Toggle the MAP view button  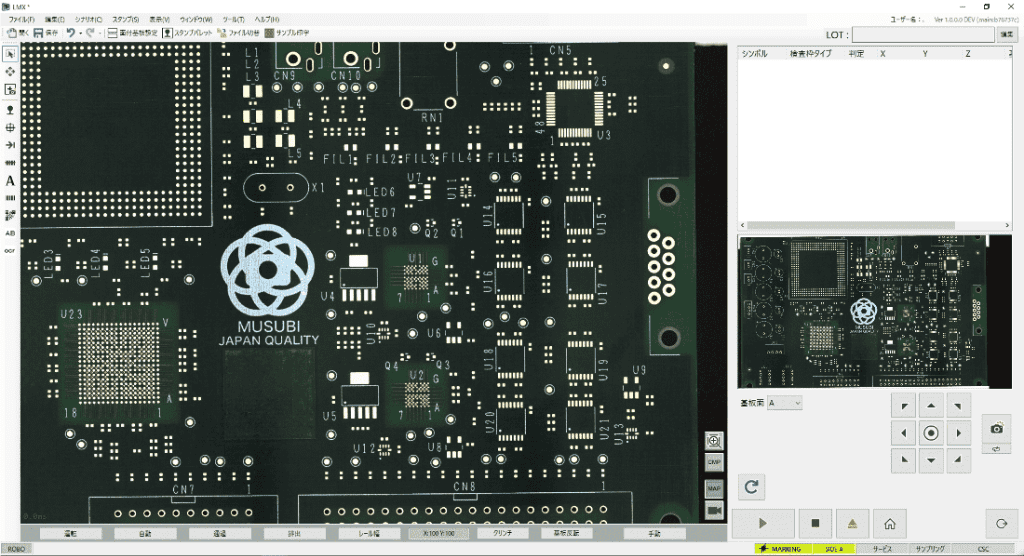click(714, 488)
